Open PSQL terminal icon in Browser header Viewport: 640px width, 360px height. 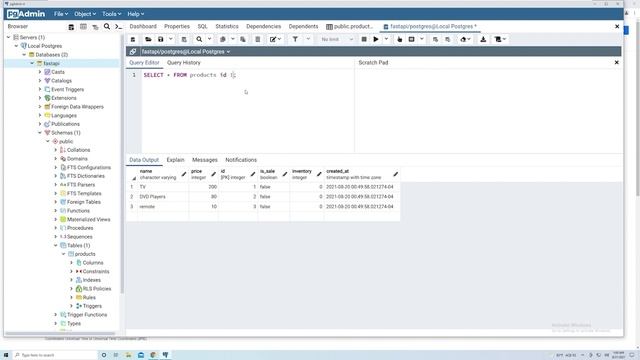[118, 27]
